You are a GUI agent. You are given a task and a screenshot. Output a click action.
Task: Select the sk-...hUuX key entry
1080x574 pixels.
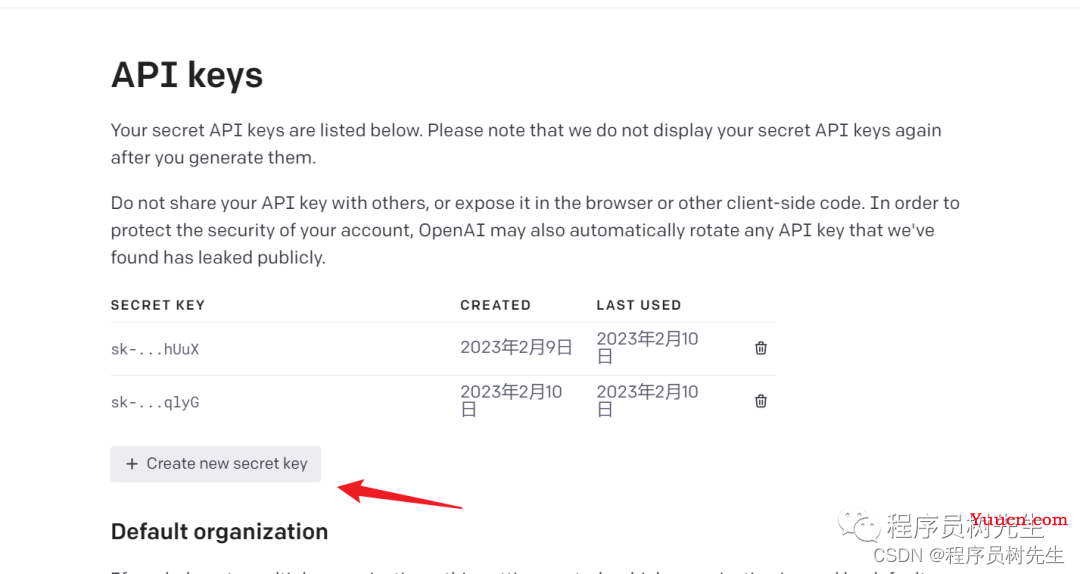tap(155, 349)
